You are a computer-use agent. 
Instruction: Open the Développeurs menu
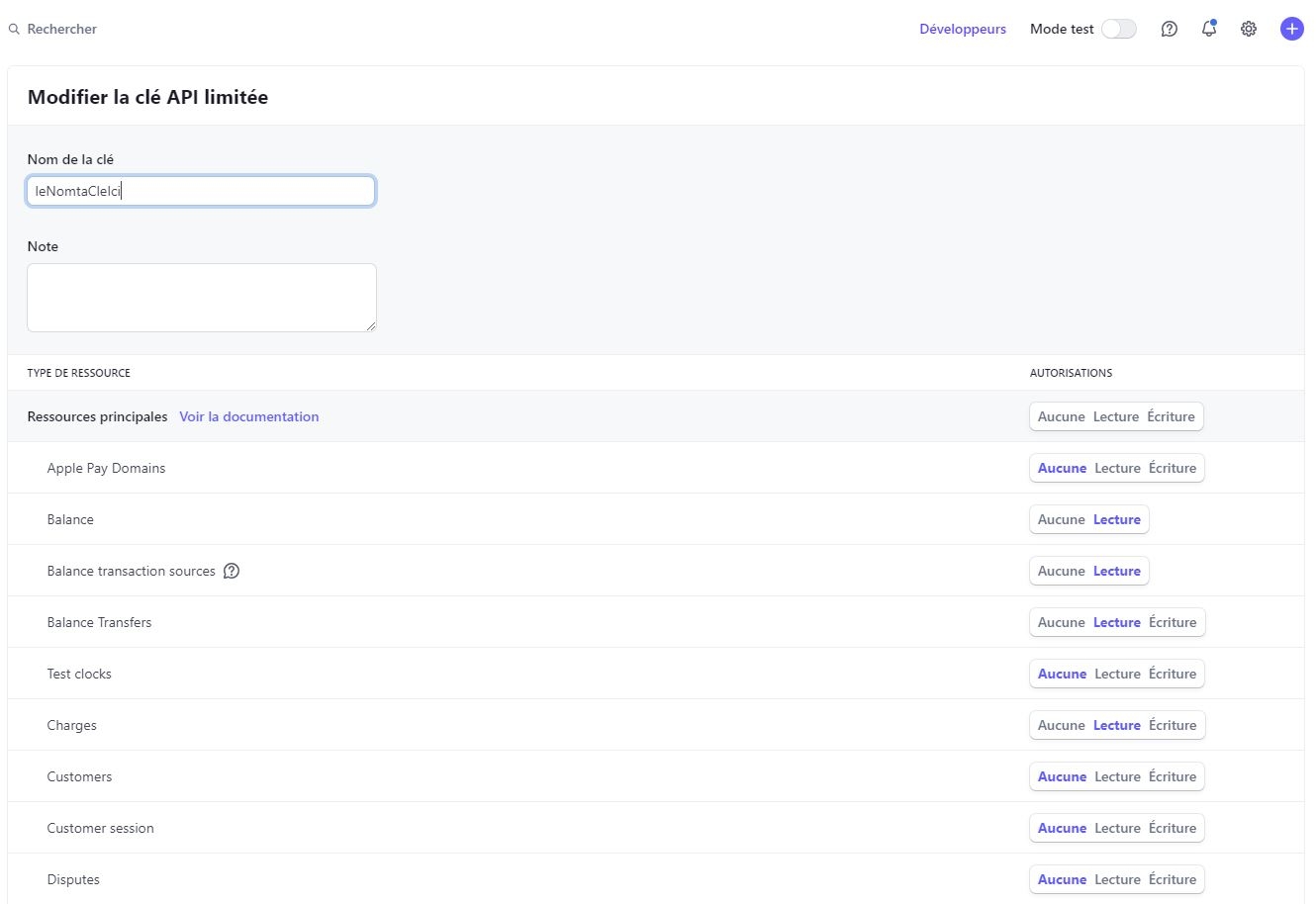[962, 29]
